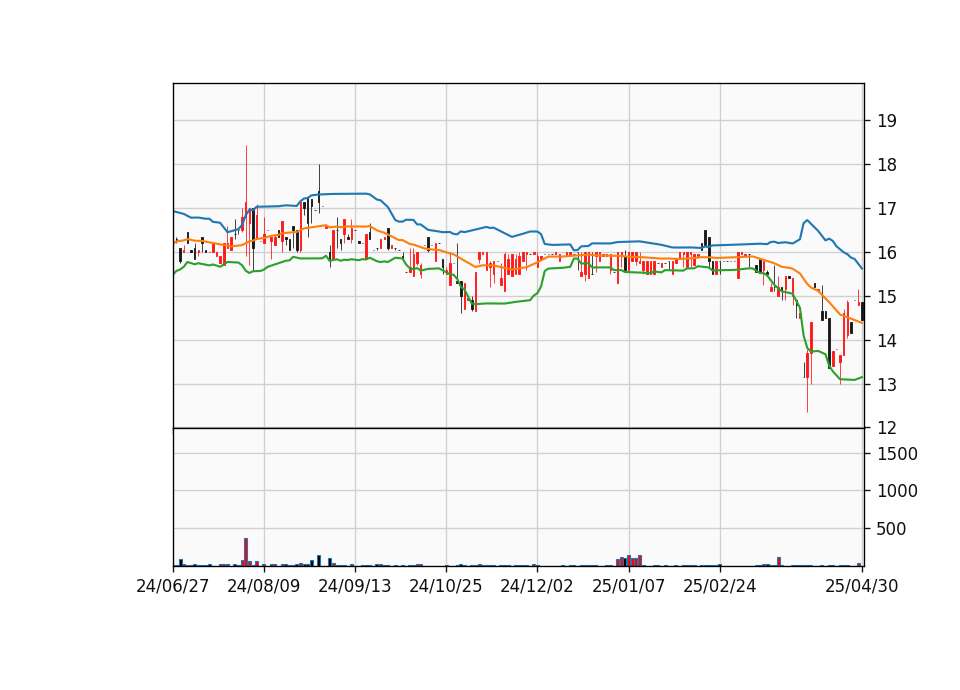
Task: Click the 24/12/02 date label
Action: pyautogui.click(x=537, y=586)
